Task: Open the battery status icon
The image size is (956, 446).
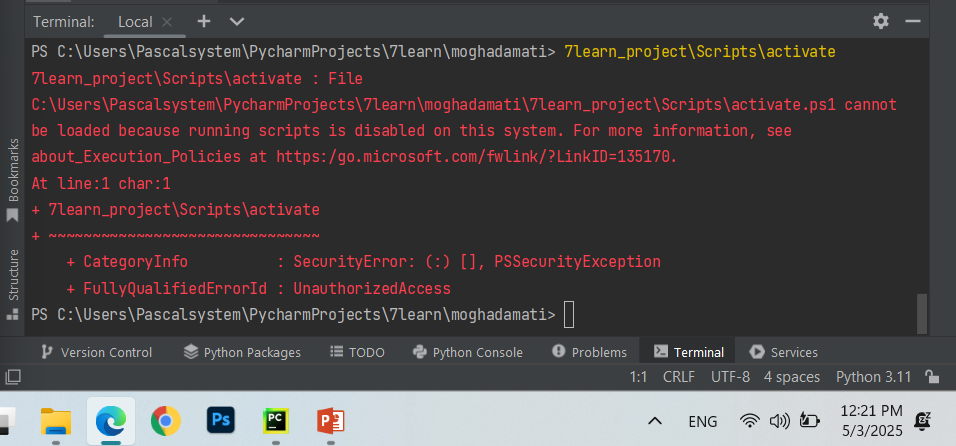Action: pos(810,420)
